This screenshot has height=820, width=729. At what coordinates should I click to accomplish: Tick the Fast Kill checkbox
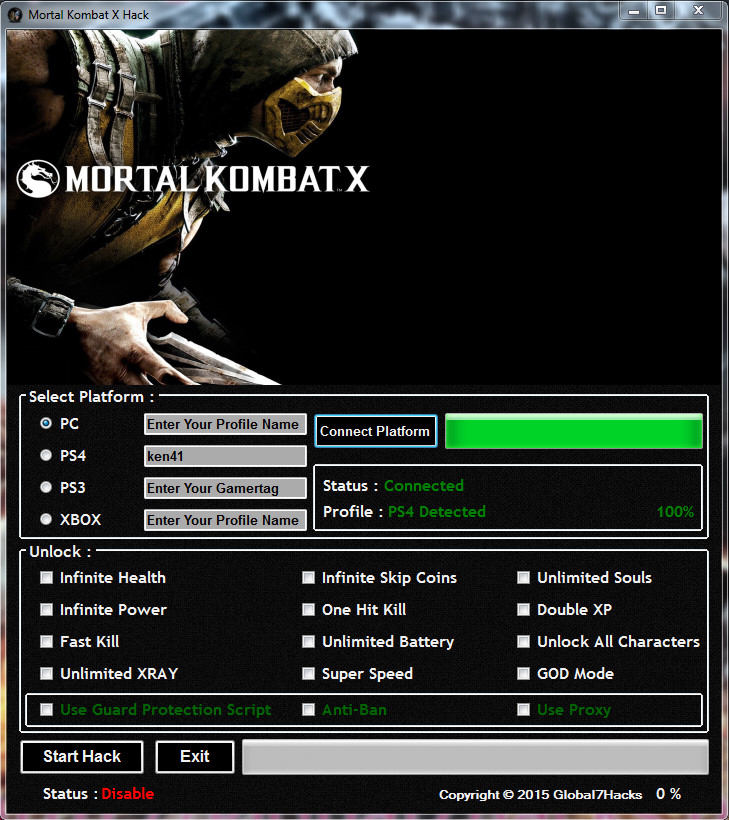47,641
